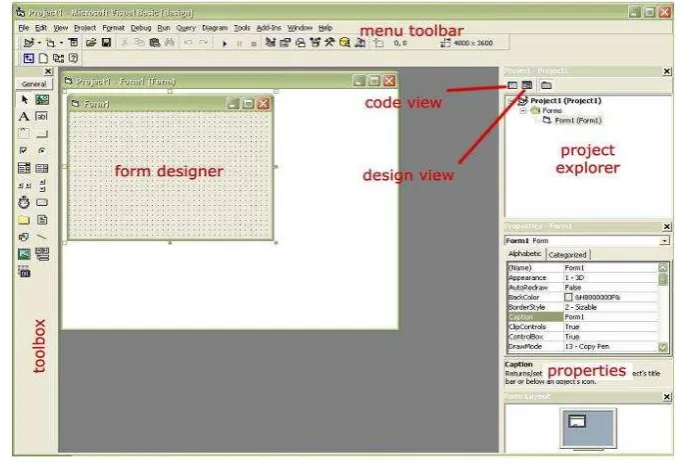Open the Object Browser from toolbar
Viewport: 691px width, 468px height.
[x=315, y=43]
